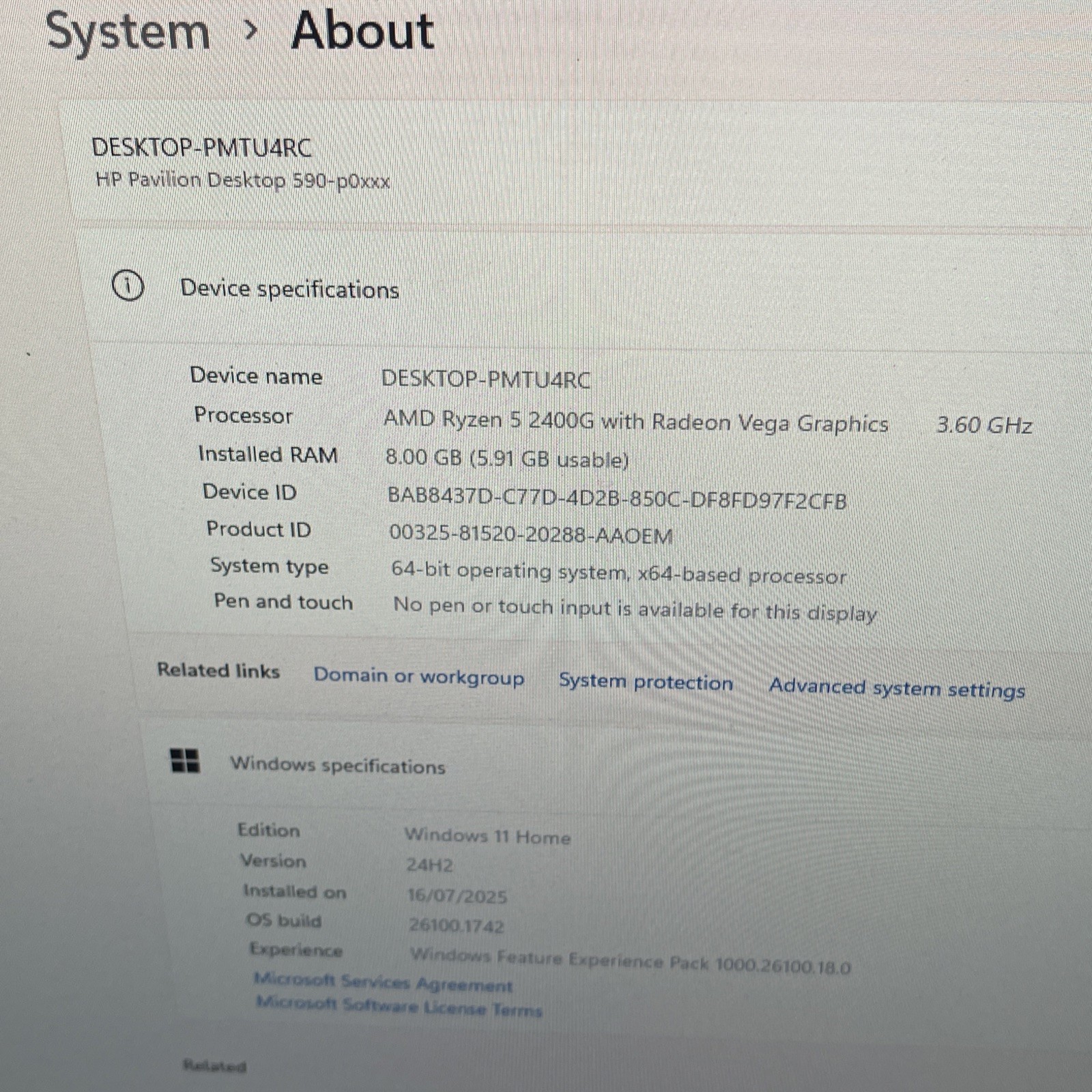Click the About page heading
The height and width of the screenshot is (1092, 1092).
362,31
